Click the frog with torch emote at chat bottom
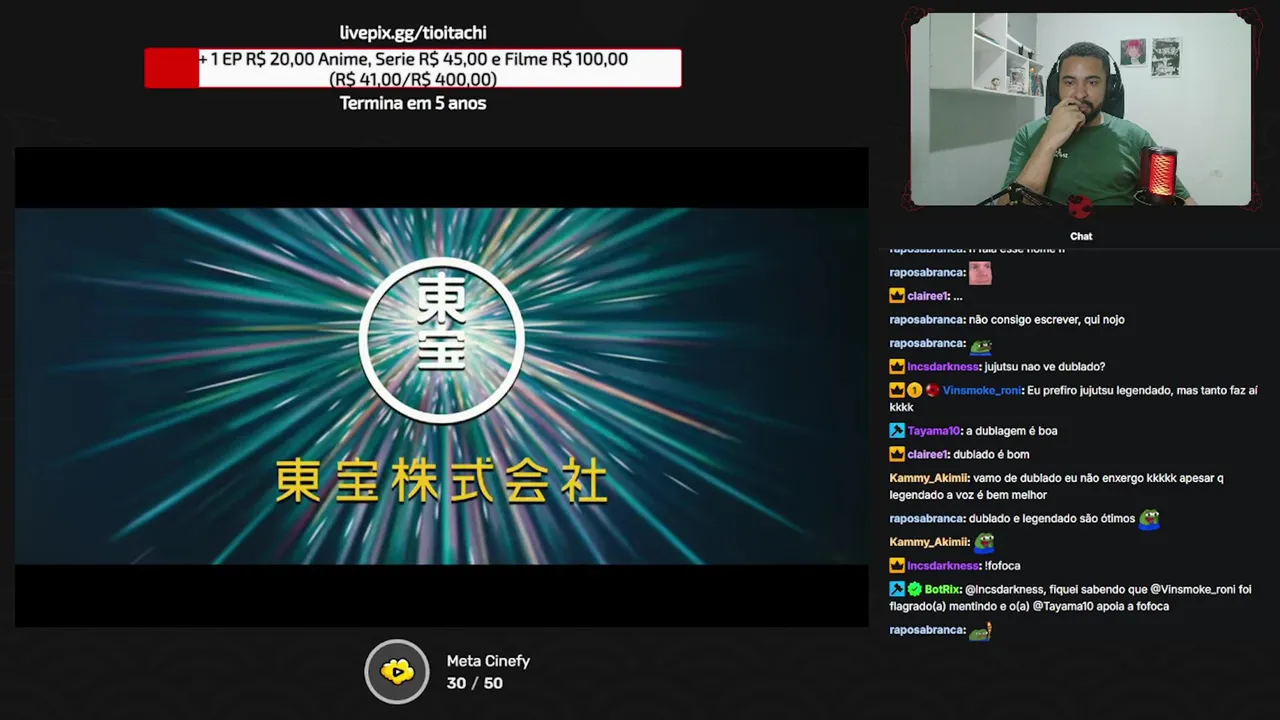This screenshot has width=1280, height=720. [980, 631]
